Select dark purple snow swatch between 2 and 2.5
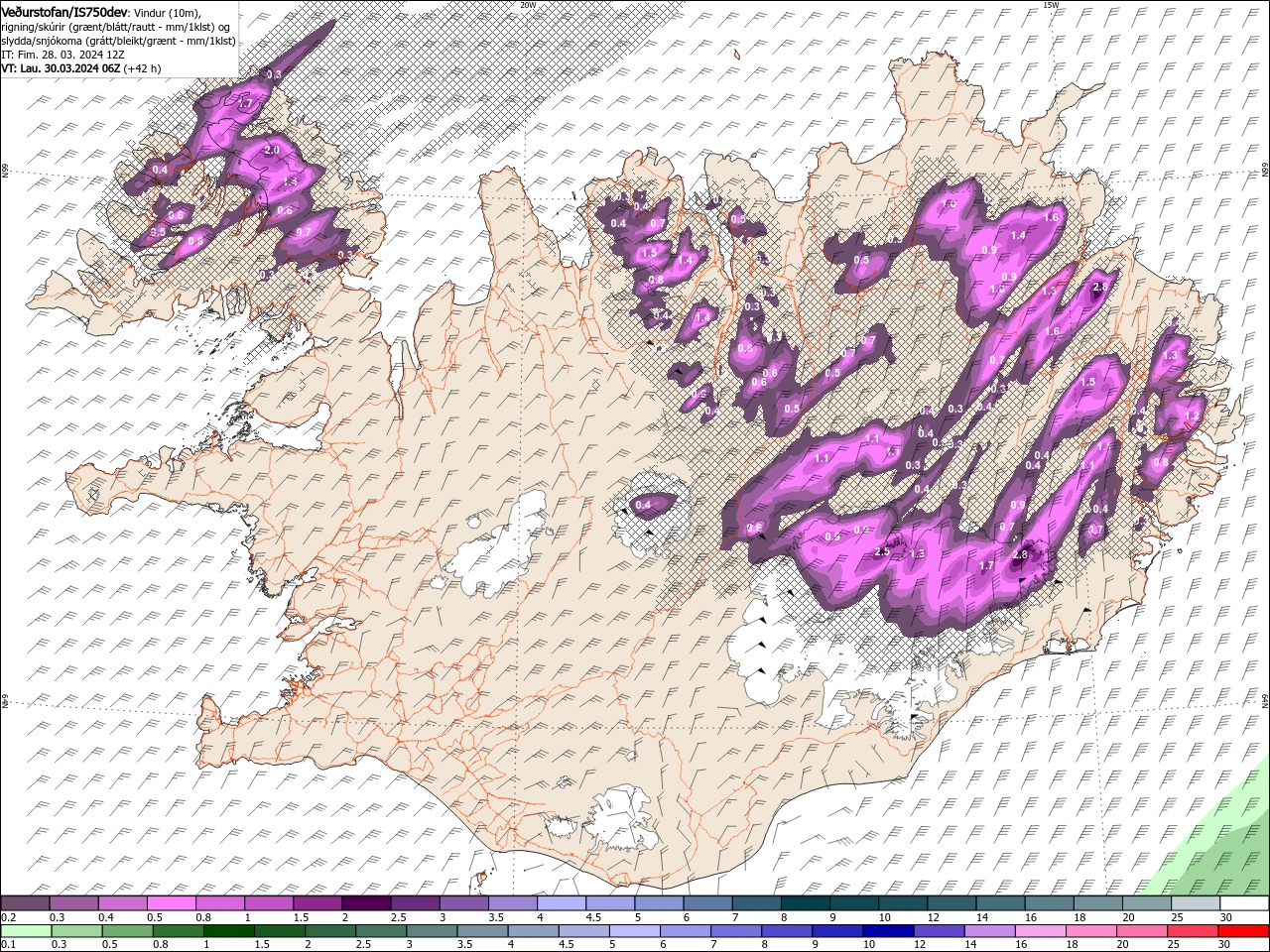Image resolution: width=1270 pixels, height=952 pixels. 367,903
